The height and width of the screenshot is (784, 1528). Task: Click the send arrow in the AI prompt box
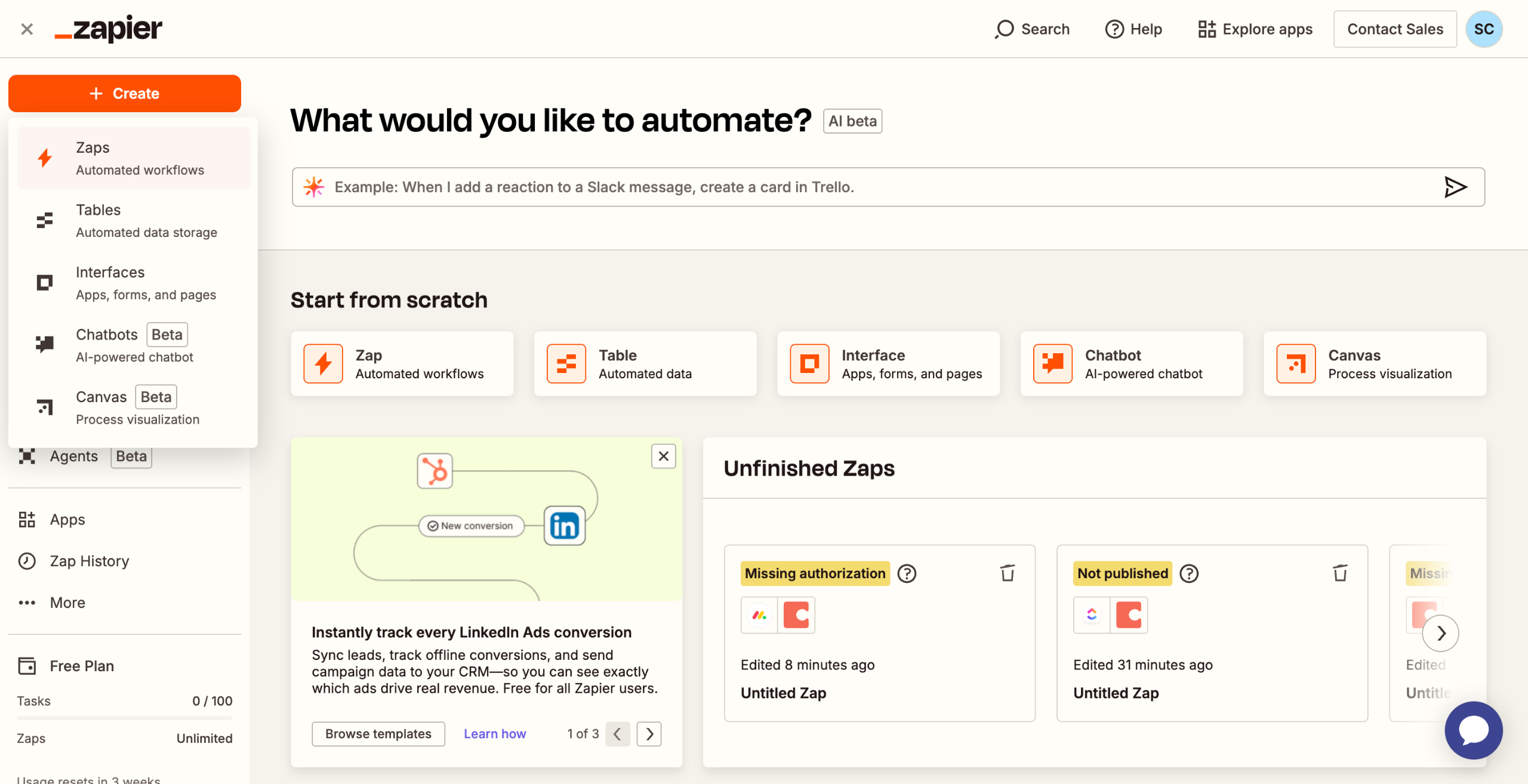pyautogui.click(x=1455, y=187)
